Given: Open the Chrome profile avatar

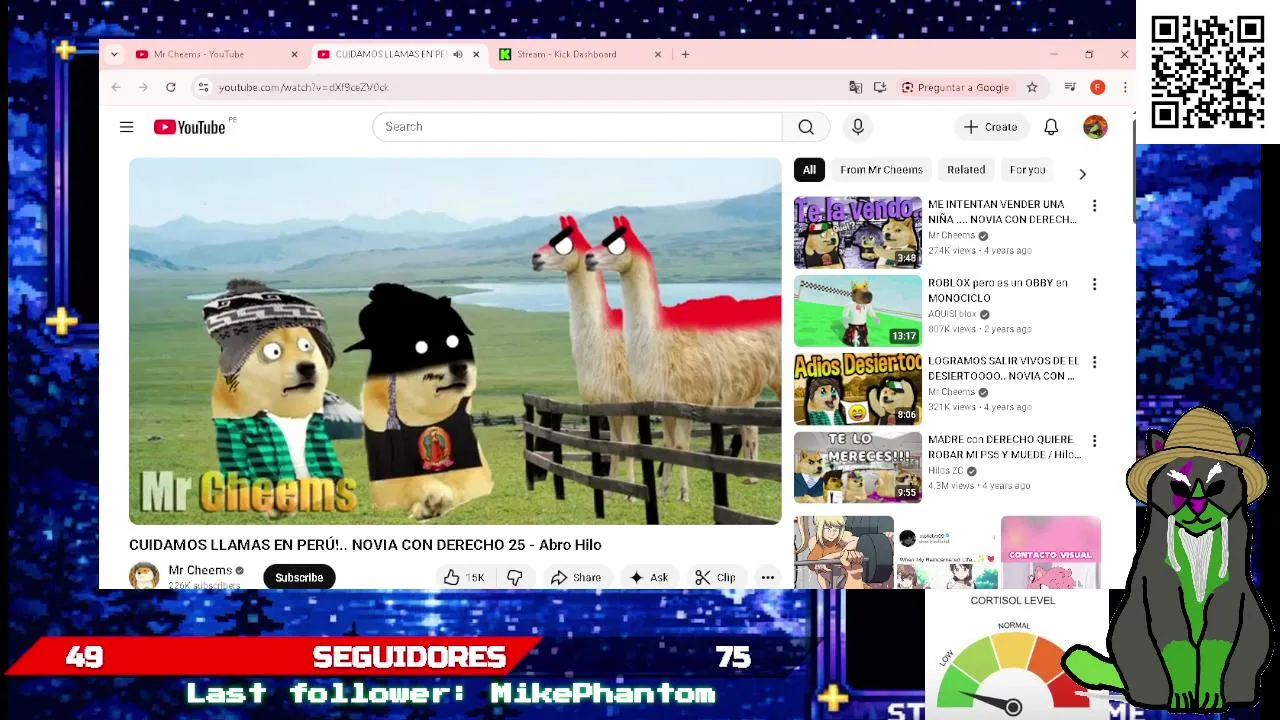Looking at the screenshot, I should pyautogui.click(x=1097, y=87).
